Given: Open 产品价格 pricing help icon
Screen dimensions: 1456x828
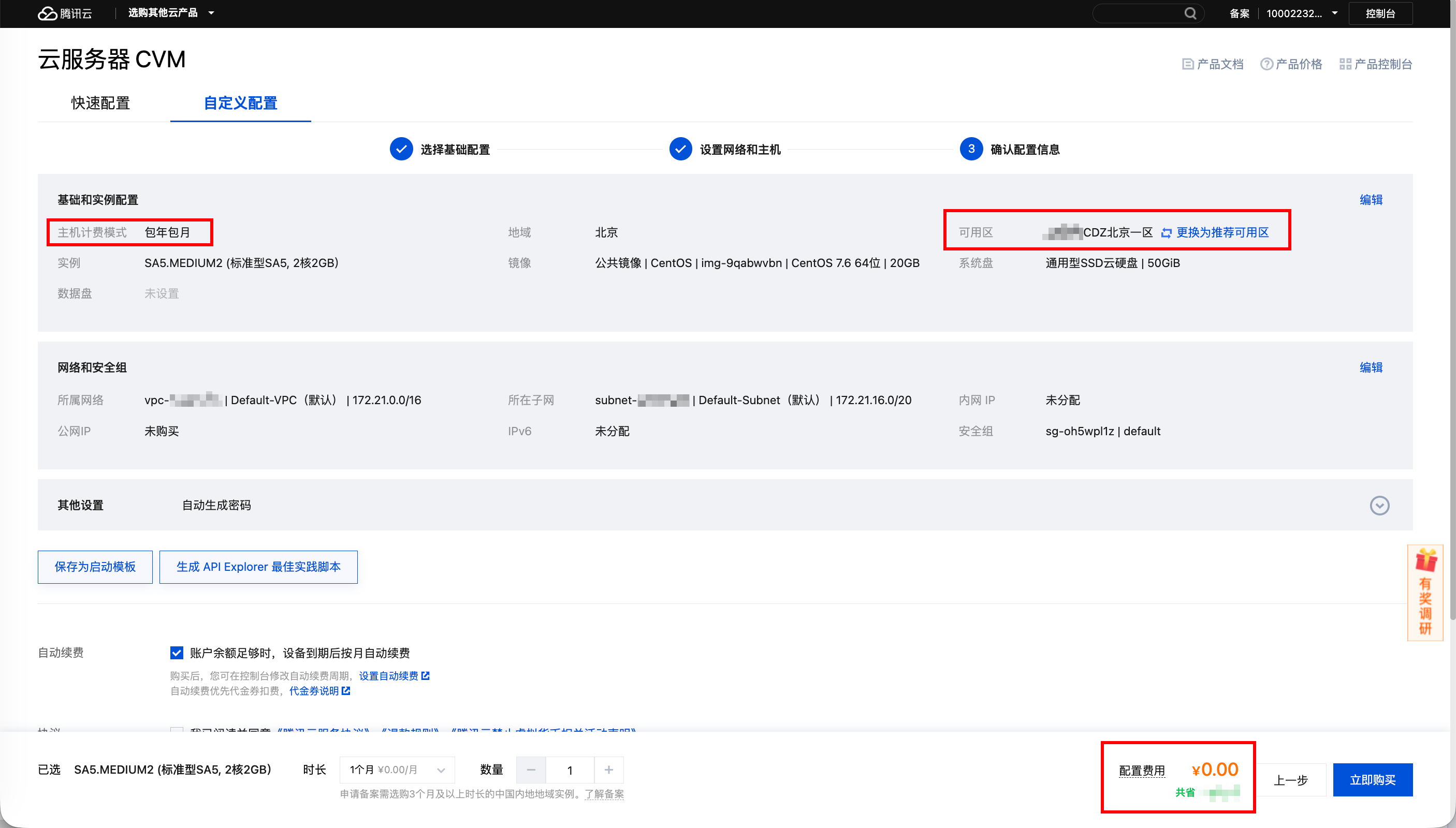Looking at the screenshot, I should [x=1266, y=64].
